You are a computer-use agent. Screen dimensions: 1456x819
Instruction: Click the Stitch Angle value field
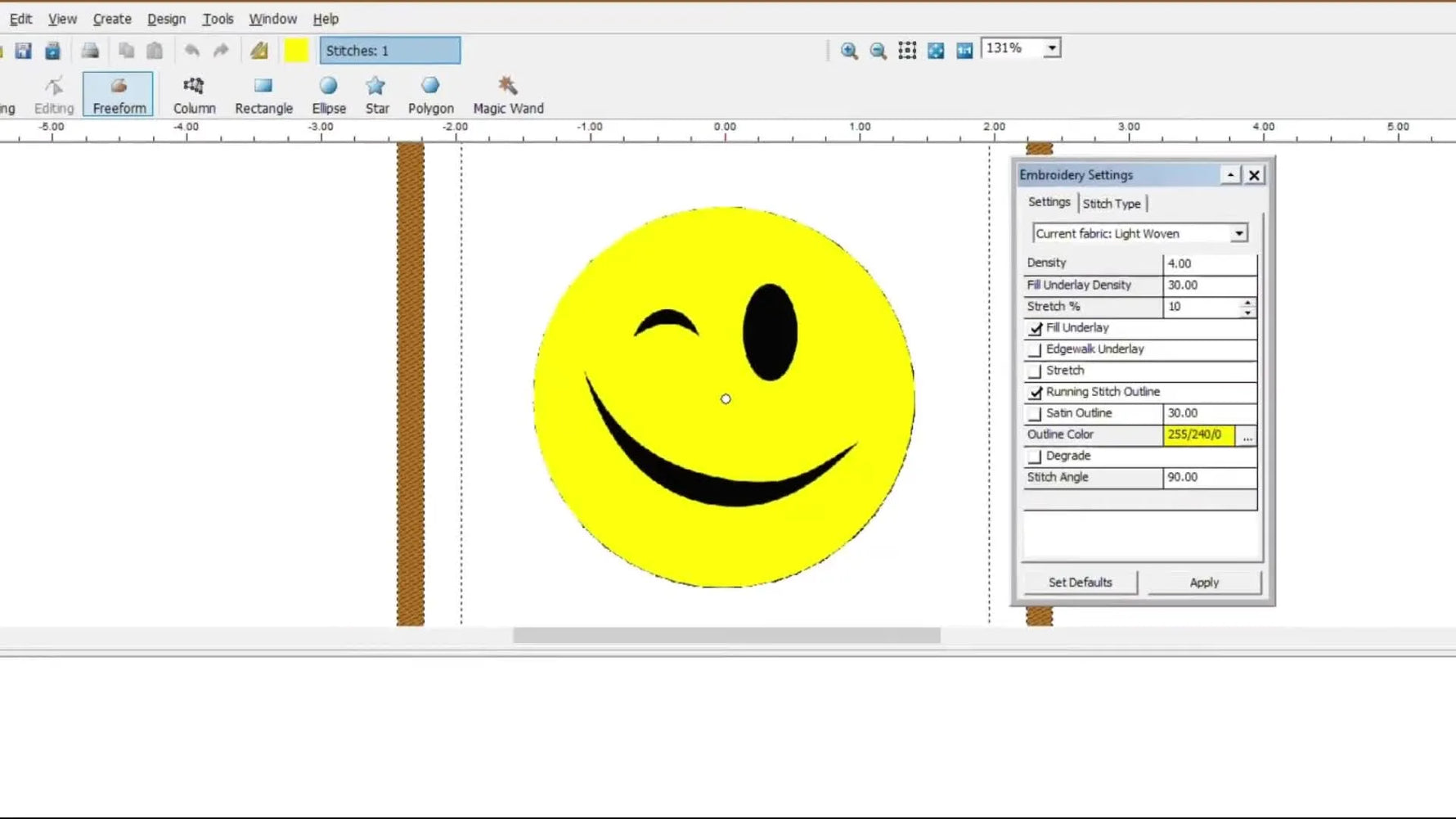pos(1210,477)
